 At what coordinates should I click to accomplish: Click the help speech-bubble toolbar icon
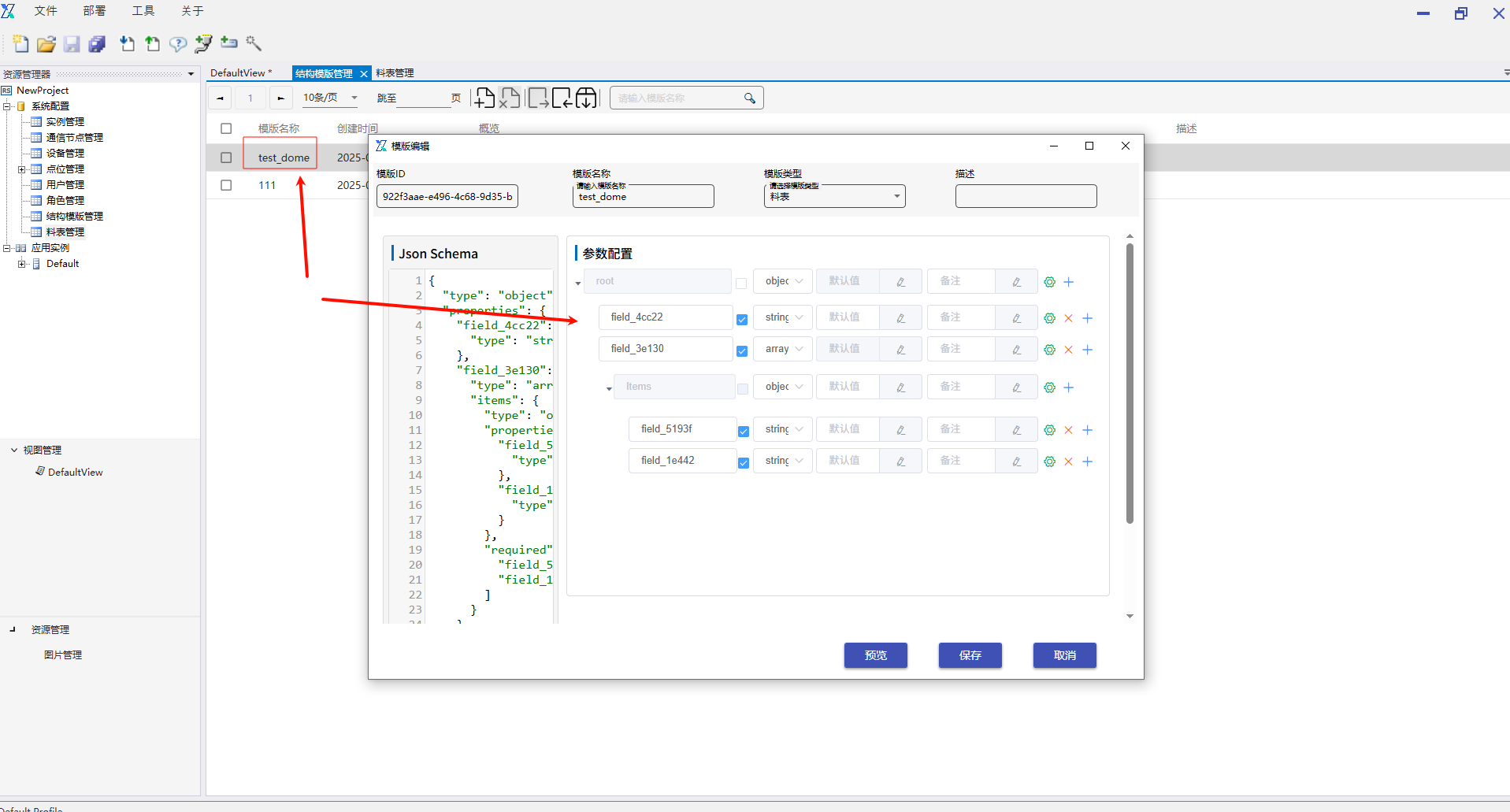pos(178,44)
